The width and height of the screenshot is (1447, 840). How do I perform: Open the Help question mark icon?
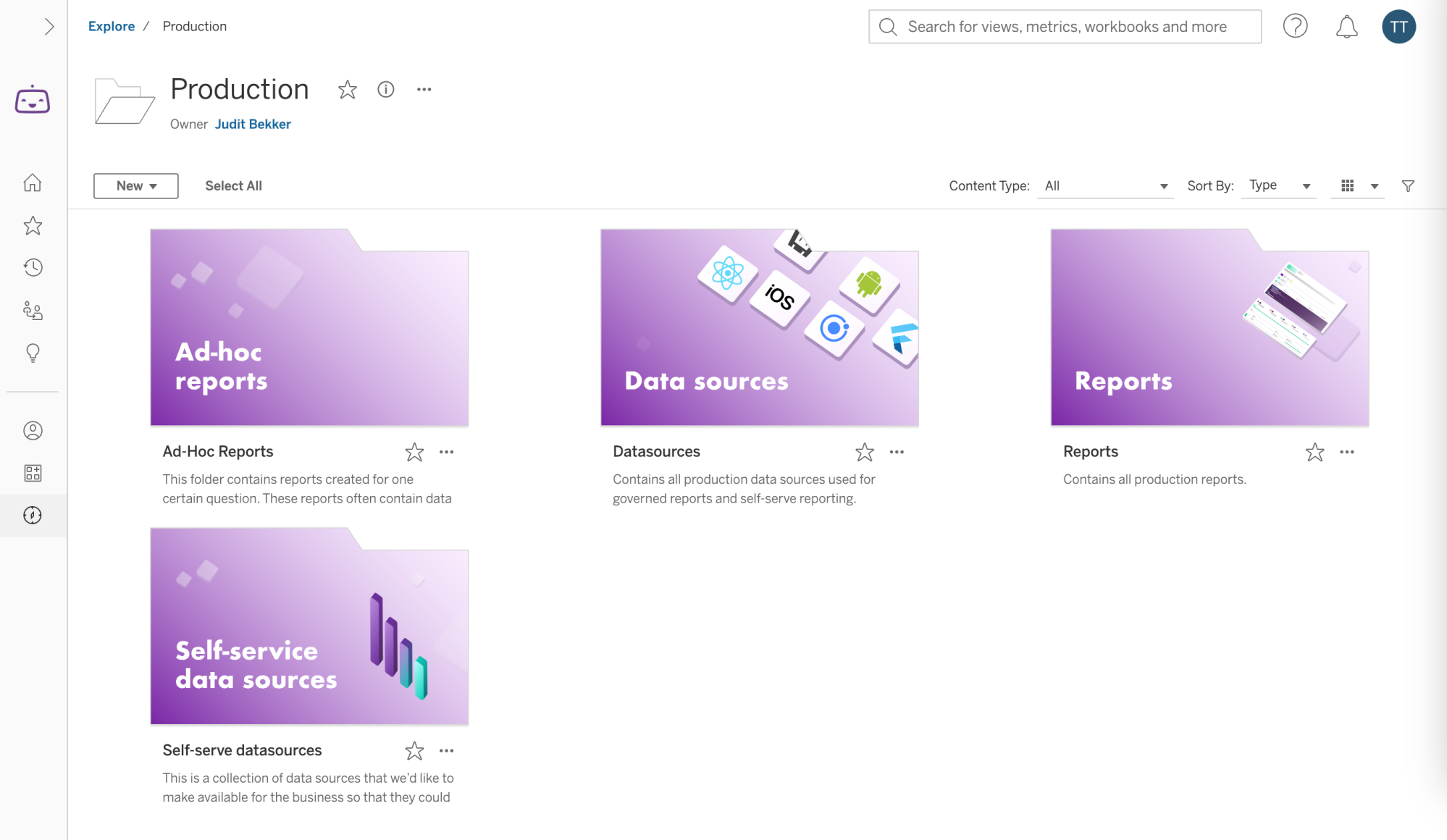tap(1295, 27)
